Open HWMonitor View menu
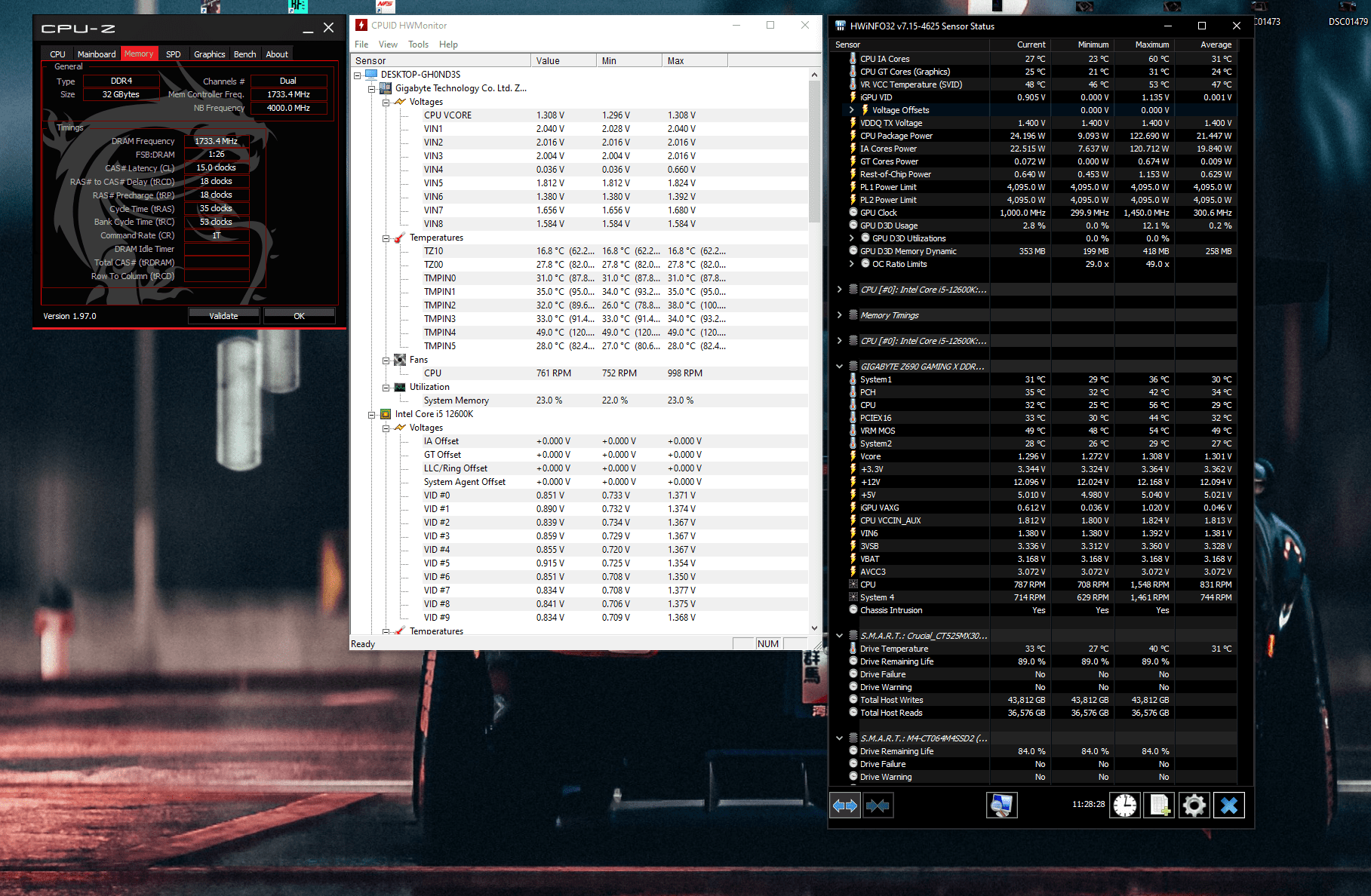 coord(388,44)
